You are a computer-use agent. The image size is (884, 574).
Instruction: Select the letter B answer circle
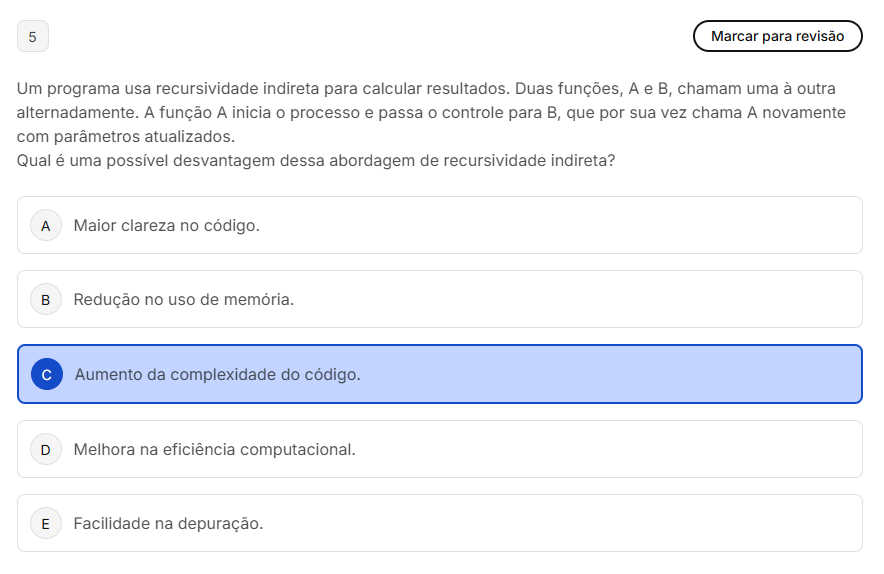pos(46,299)
